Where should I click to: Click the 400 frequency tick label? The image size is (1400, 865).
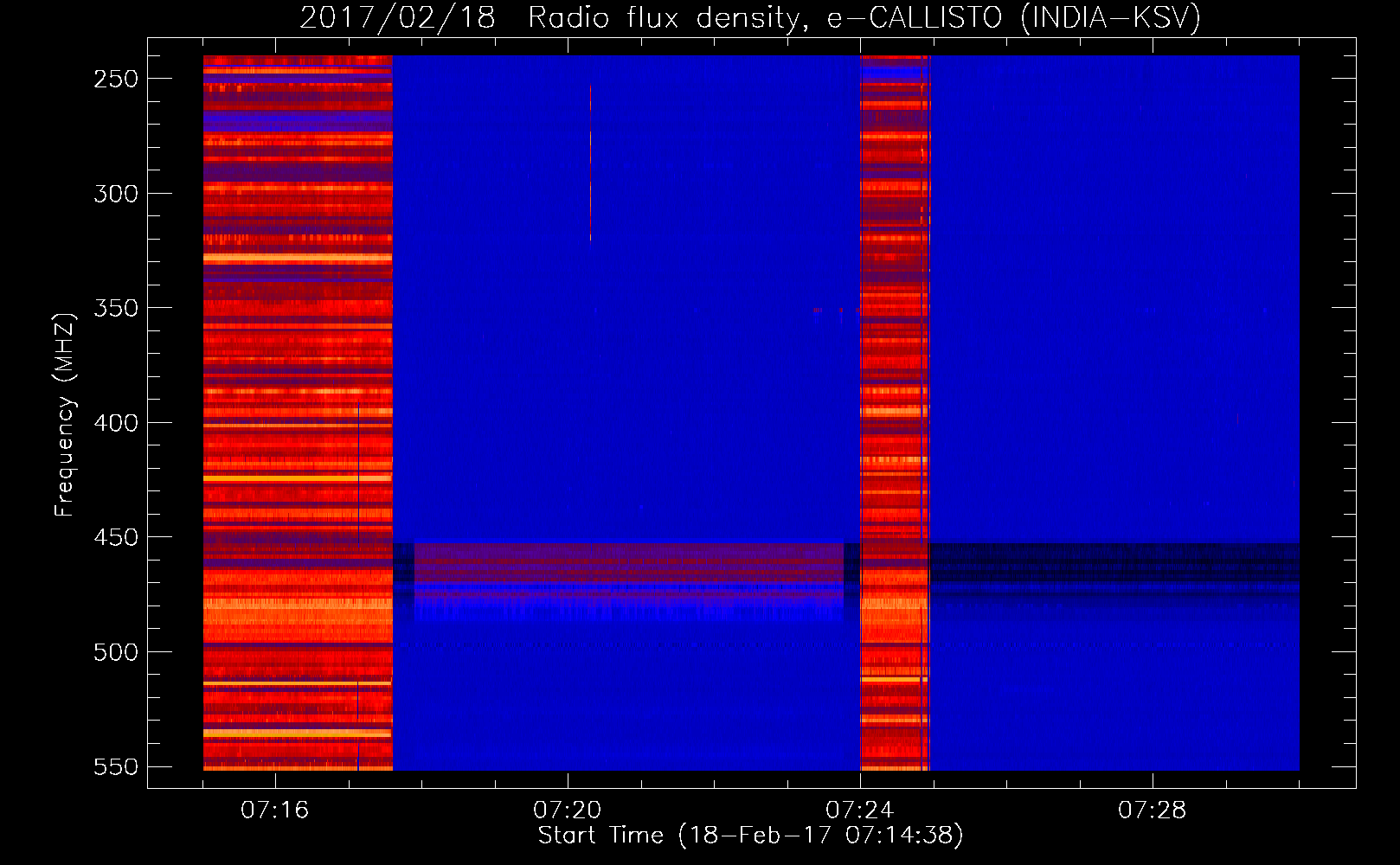point(116,423)
